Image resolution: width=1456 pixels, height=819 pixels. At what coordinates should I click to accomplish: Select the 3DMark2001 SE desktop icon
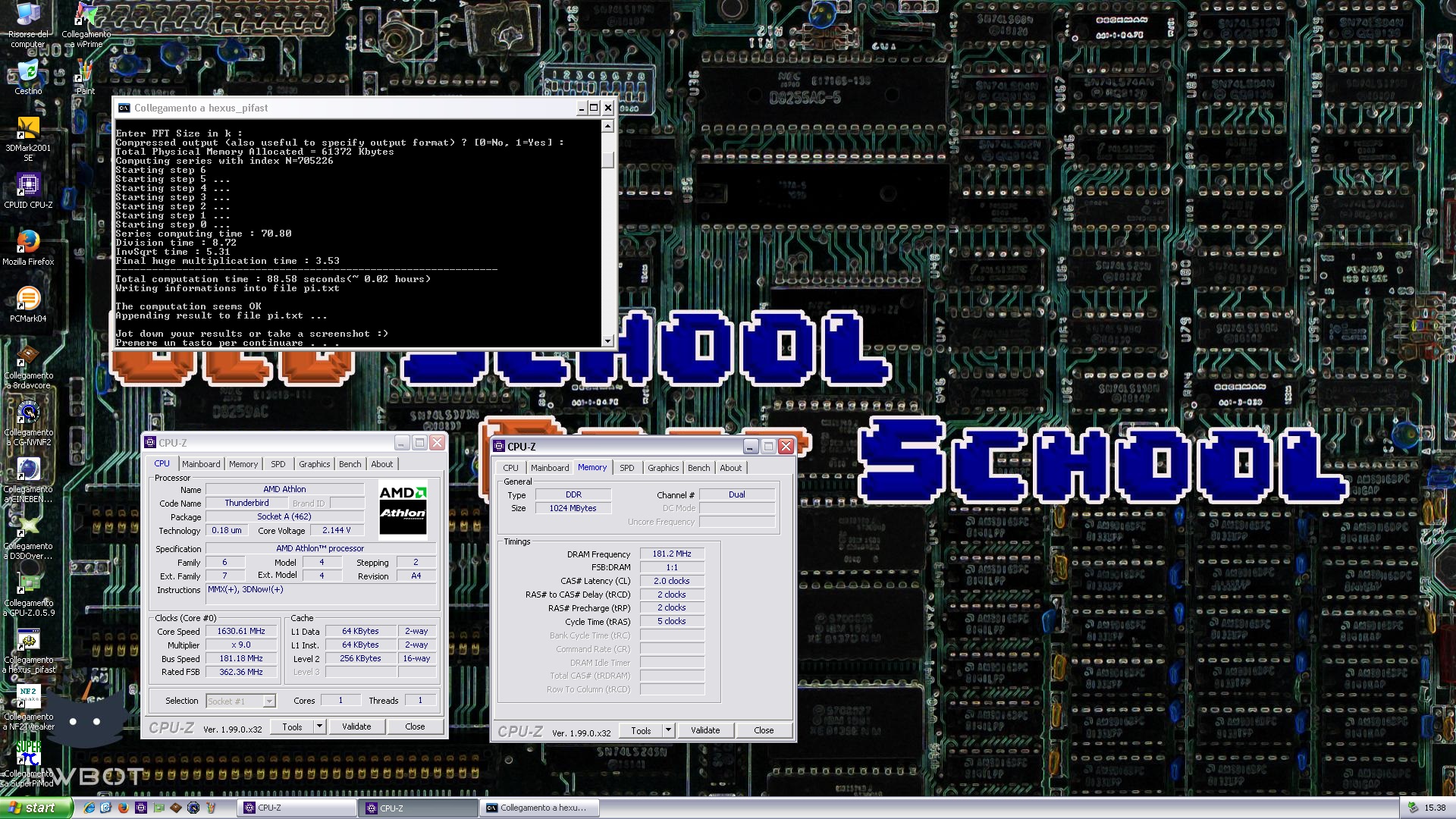28,140
